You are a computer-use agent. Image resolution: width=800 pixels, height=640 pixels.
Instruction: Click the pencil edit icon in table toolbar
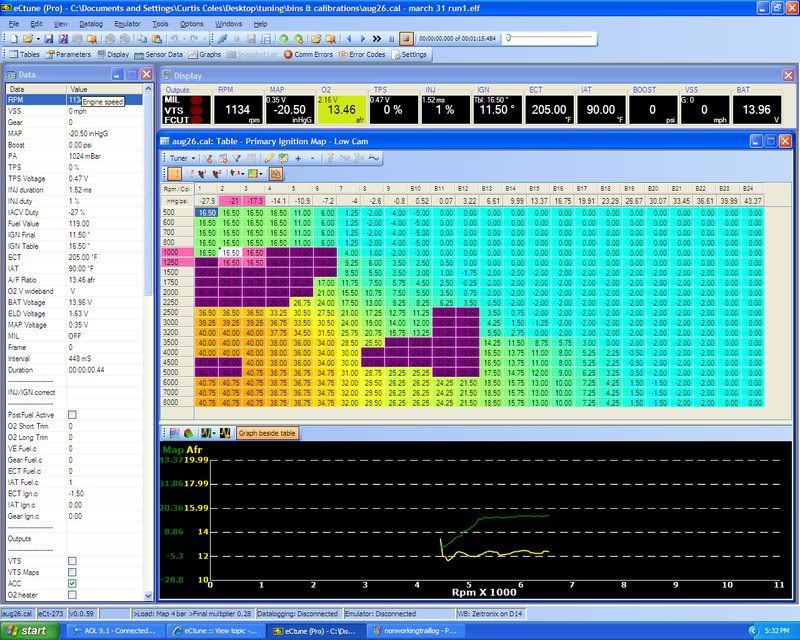click(x=269, y=158)
